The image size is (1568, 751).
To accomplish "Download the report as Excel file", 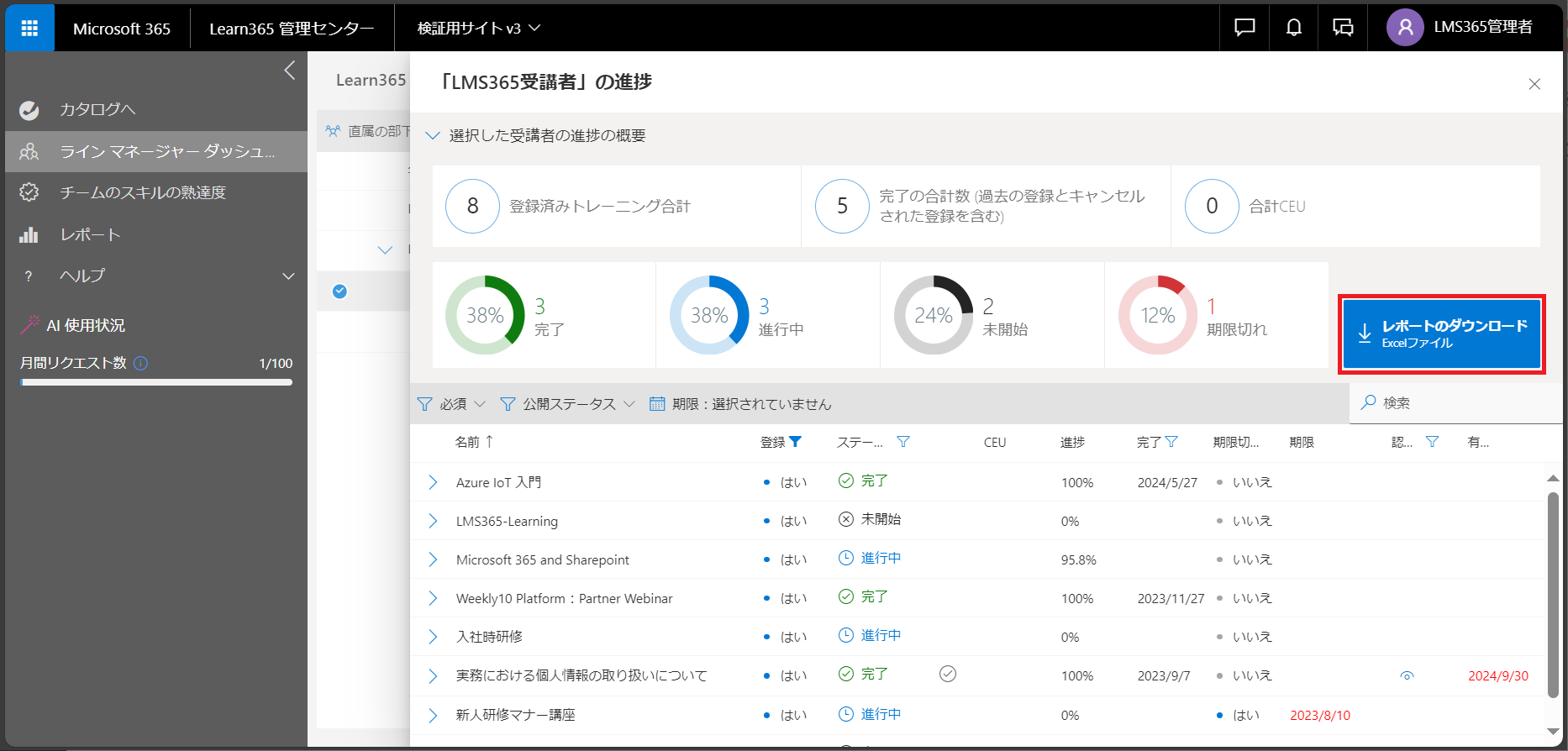I will (x=1442, y=333).
